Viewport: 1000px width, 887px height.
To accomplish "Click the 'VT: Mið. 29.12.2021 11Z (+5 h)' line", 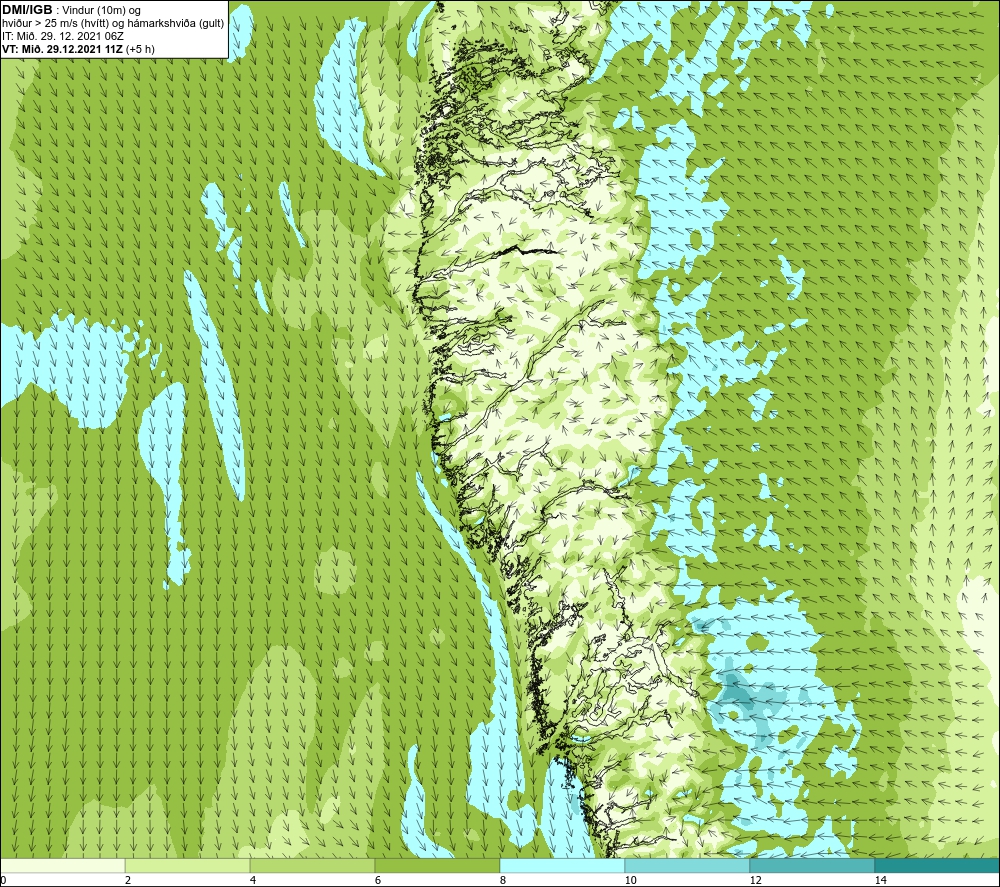I will pyautogui.click(x=78, y=49).
